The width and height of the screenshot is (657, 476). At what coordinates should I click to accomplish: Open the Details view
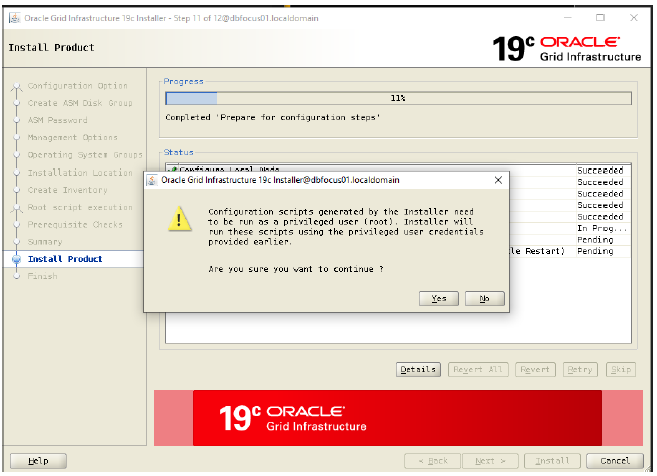click(418, 370)
